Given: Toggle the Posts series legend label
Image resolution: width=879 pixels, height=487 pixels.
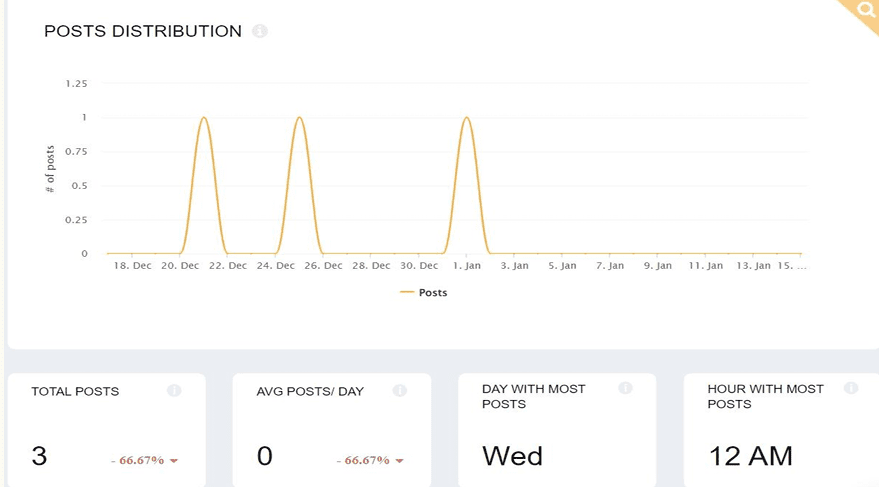Looking at the screenshot, I should (x=433, y=293).
